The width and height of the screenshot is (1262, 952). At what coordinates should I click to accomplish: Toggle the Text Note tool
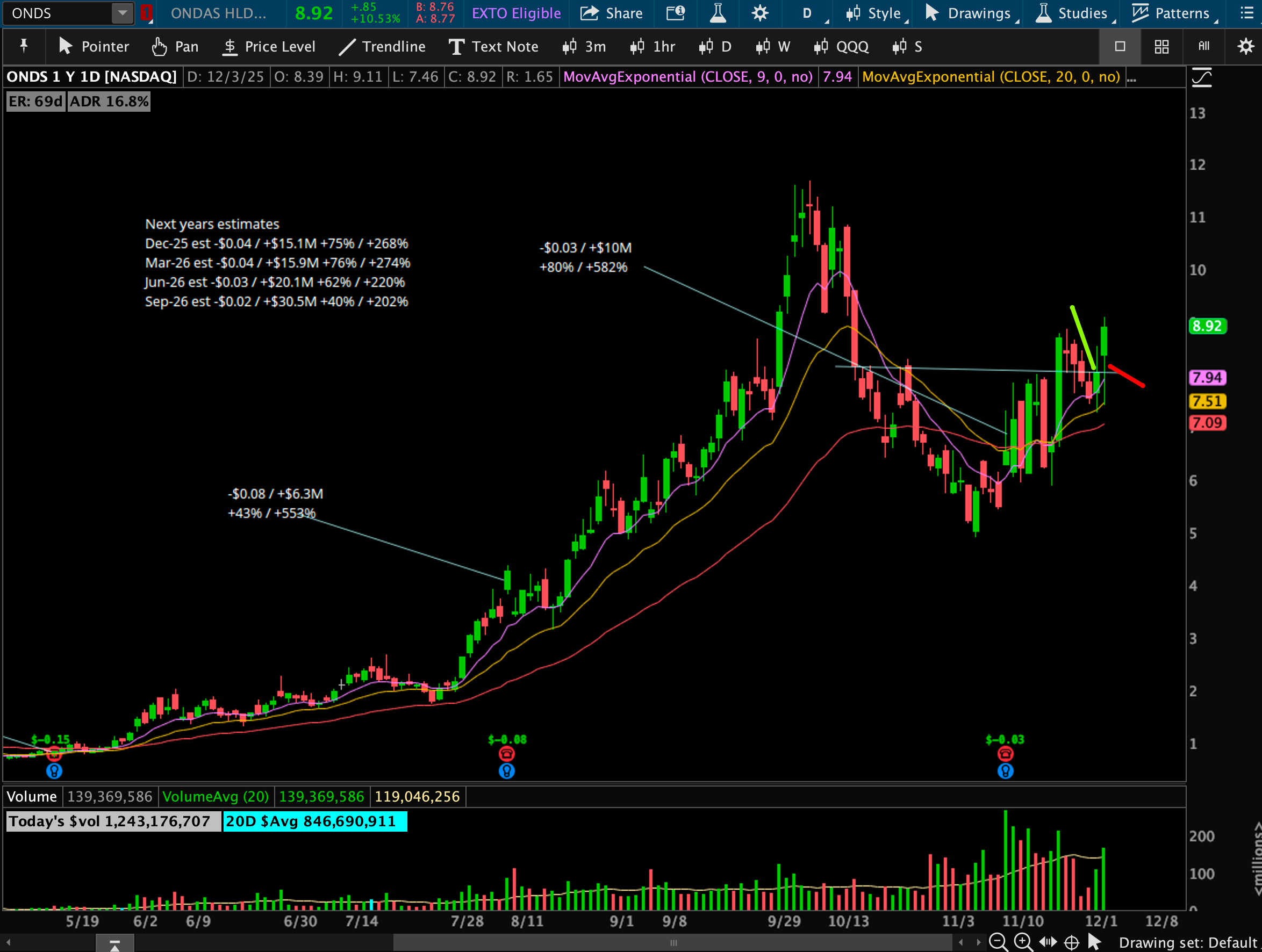click(x=493, y=47)
